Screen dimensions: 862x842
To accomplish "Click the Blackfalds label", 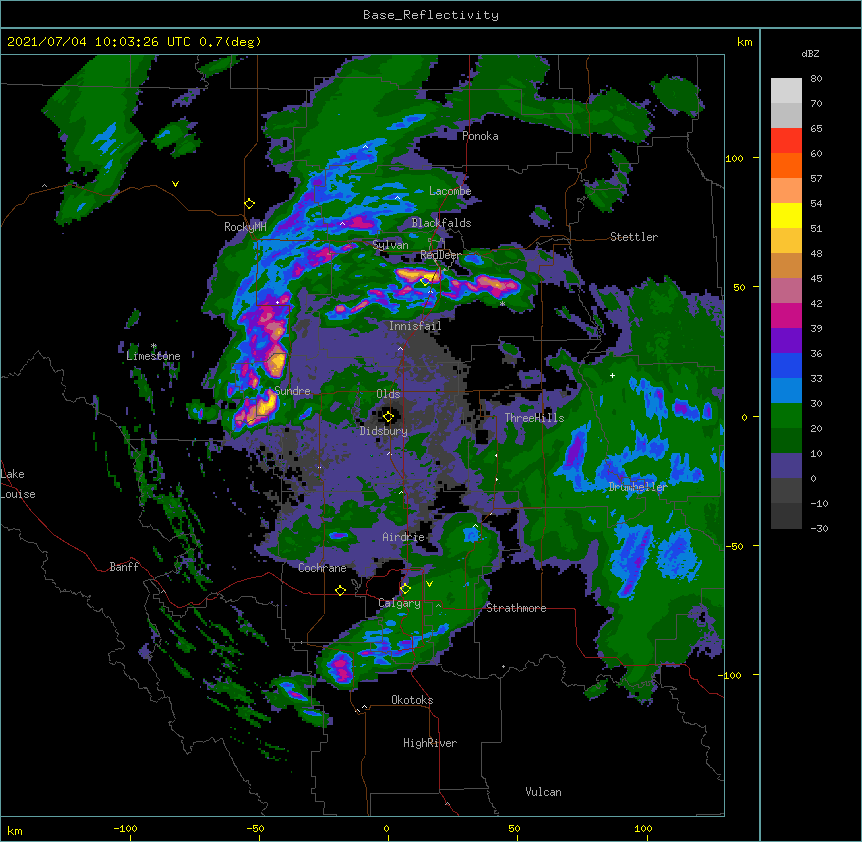I will pyautogui.click(x=441, y=223).
